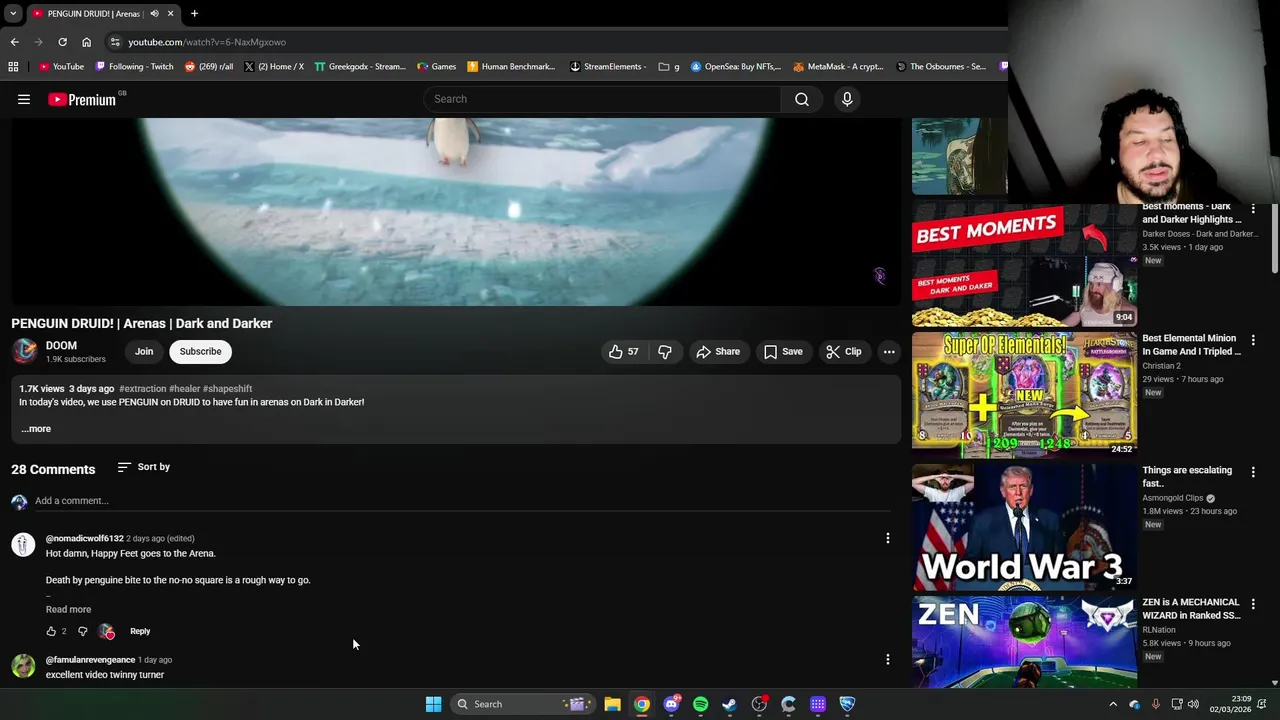Screen dimensions: 1280x720
Task: Go back with the browser back arrow
Action: tap(14, 42)
